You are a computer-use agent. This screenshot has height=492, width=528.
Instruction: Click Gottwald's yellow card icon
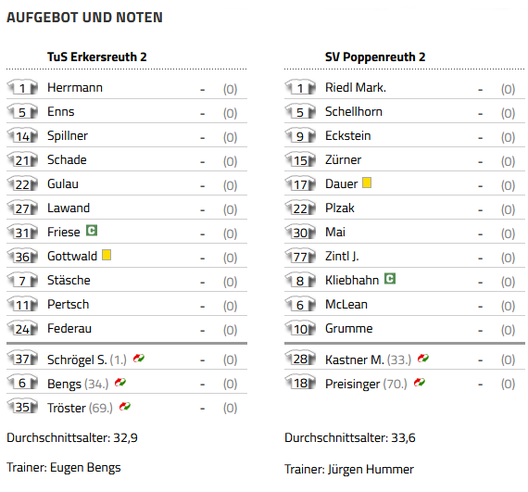(106, 255)
